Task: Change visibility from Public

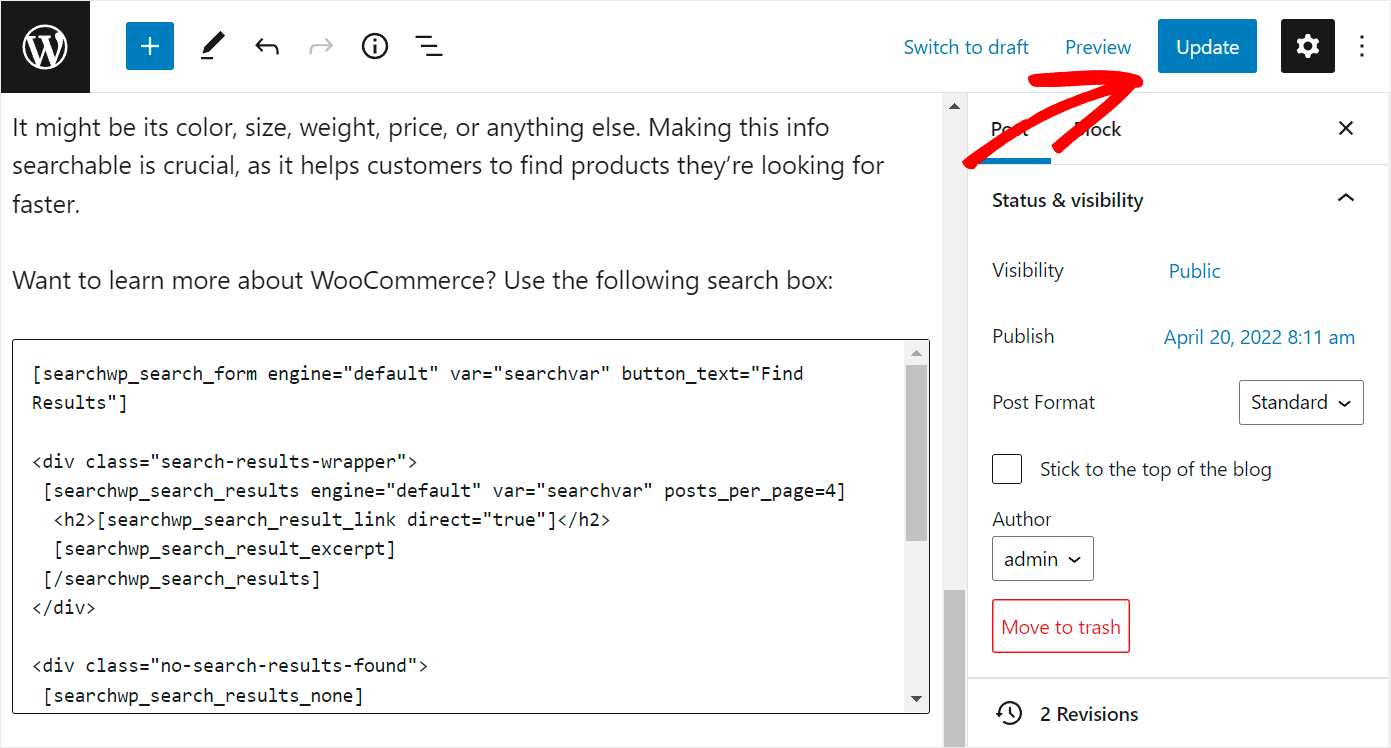Action: tap(1194, 271)
